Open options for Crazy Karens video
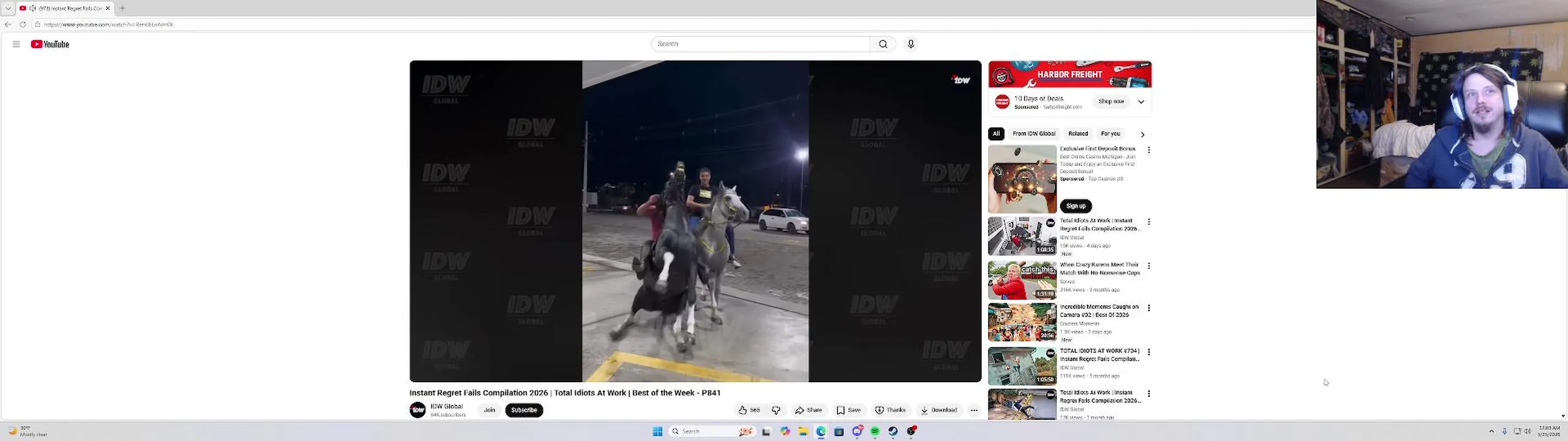 coord(1148,266)
